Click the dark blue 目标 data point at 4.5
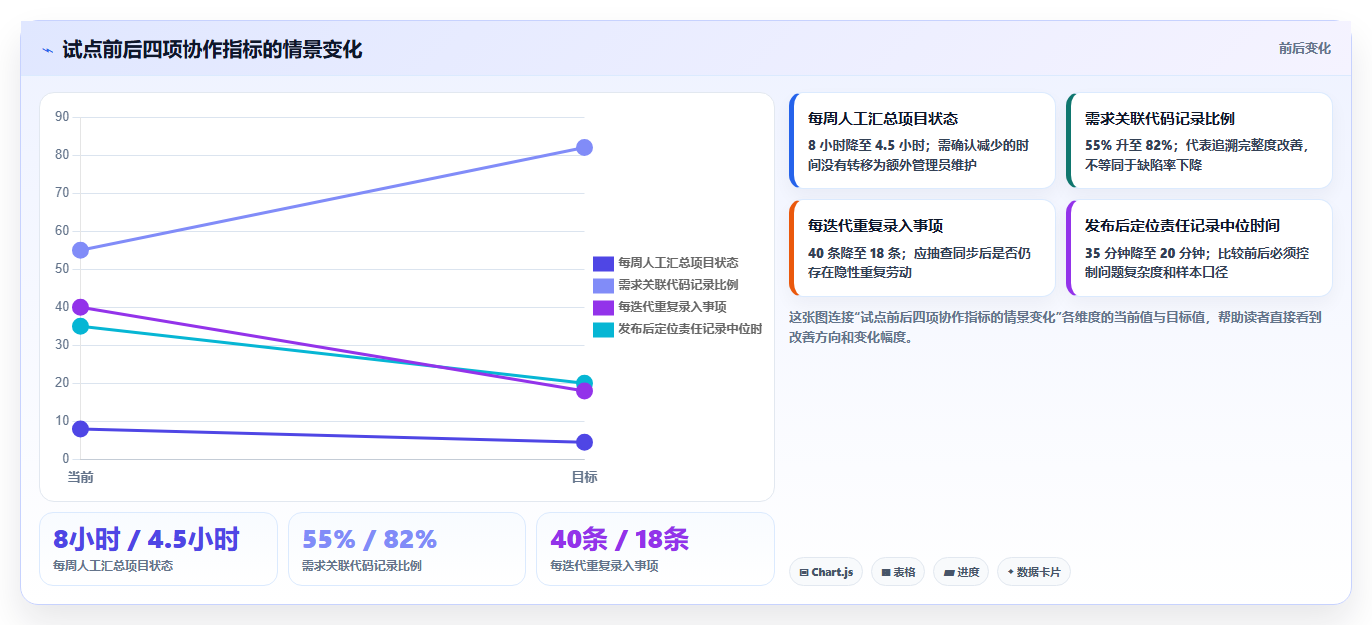Viewport: 1372px width, 625px height. [x=585, y=442]
